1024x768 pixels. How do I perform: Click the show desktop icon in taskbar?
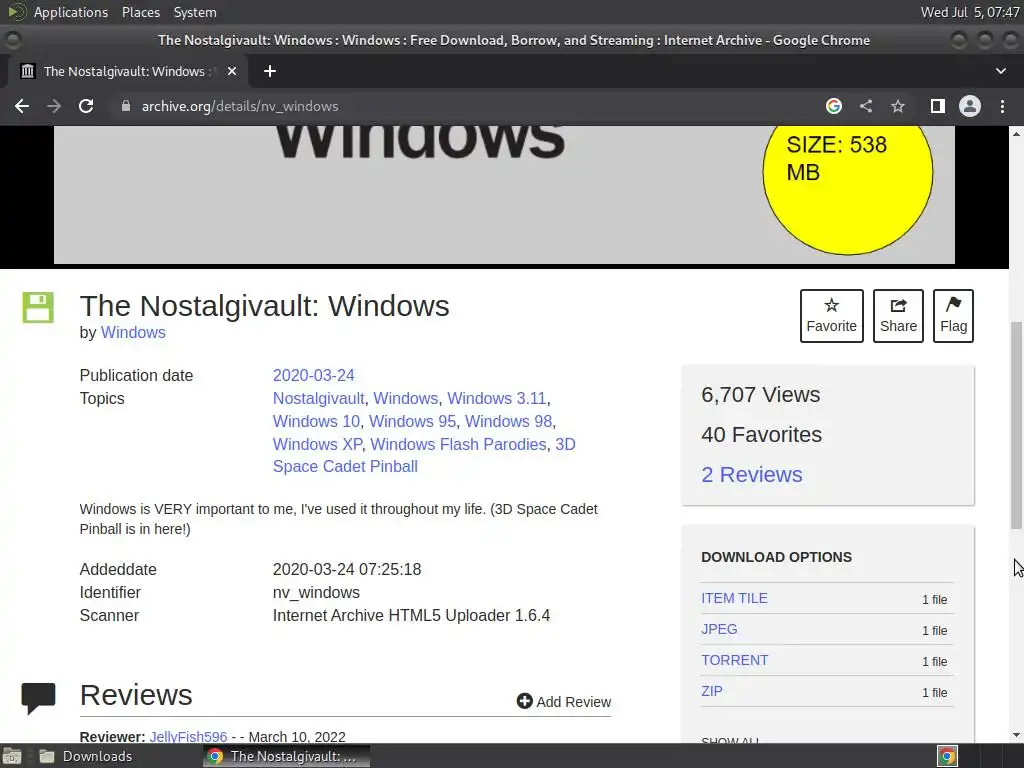[12, 756]
